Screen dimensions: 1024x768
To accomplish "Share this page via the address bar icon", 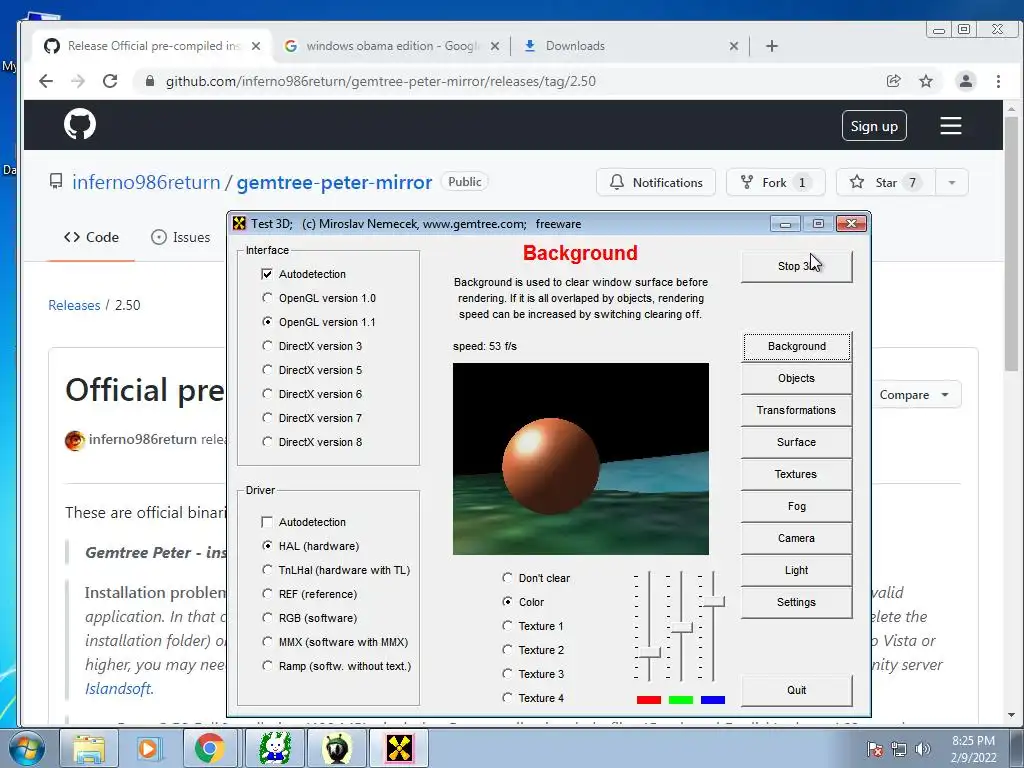I will click(x=893, y=81).
